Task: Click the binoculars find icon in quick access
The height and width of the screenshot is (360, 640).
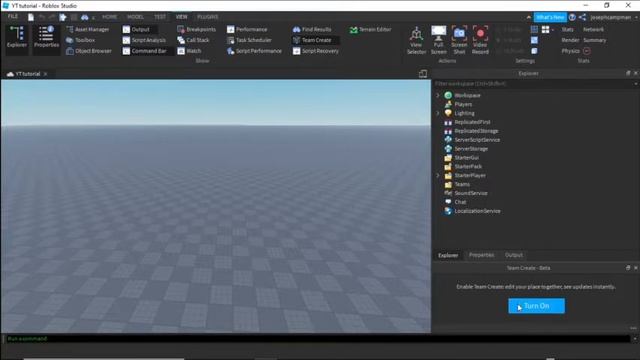Action: [x=84, y=17]
